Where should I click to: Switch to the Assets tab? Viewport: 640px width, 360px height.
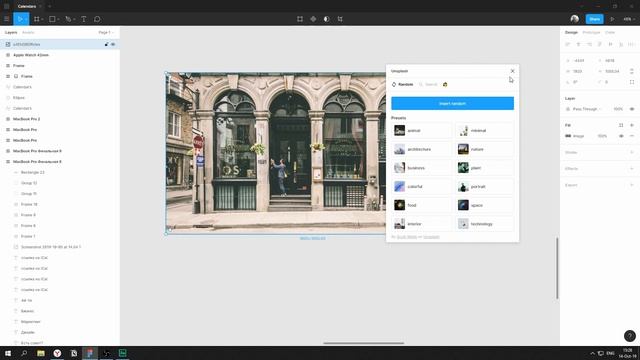pyautogui.click(x=28, y=32)
